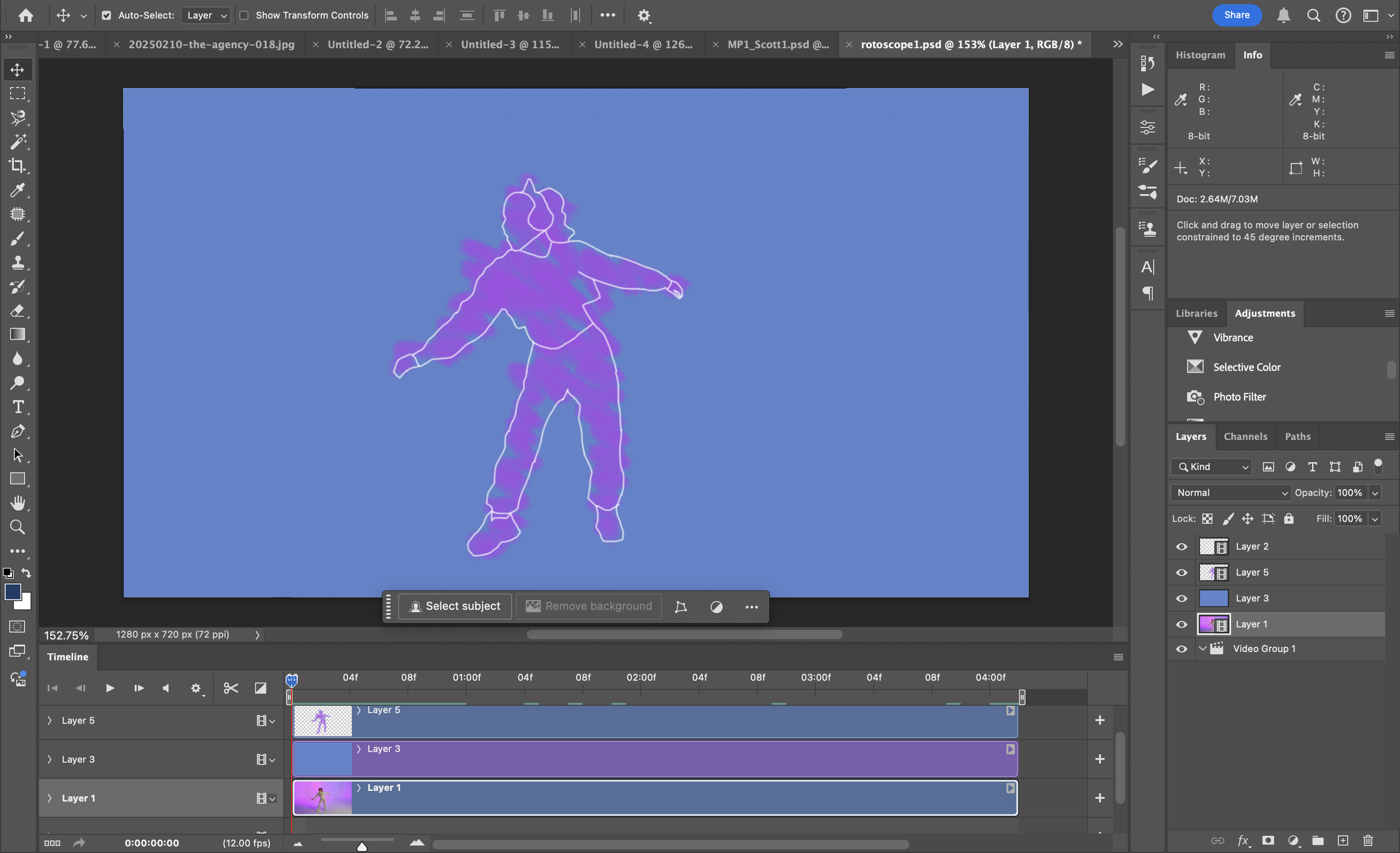1400x853 pixels.
Task: Select the Horizontal Type tool
Action: coord(17,408)
